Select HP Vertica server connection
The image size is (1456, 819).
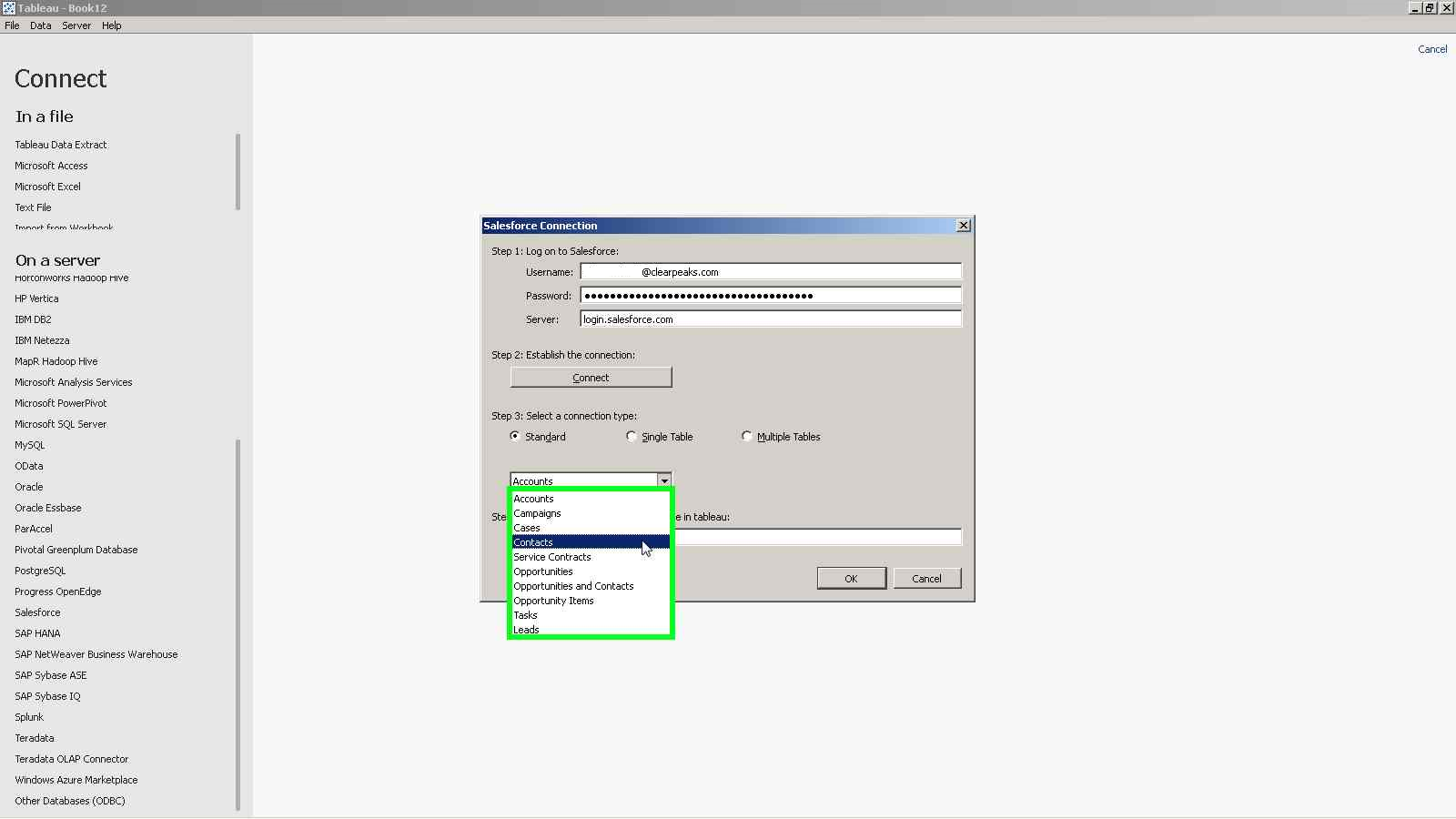36,298
